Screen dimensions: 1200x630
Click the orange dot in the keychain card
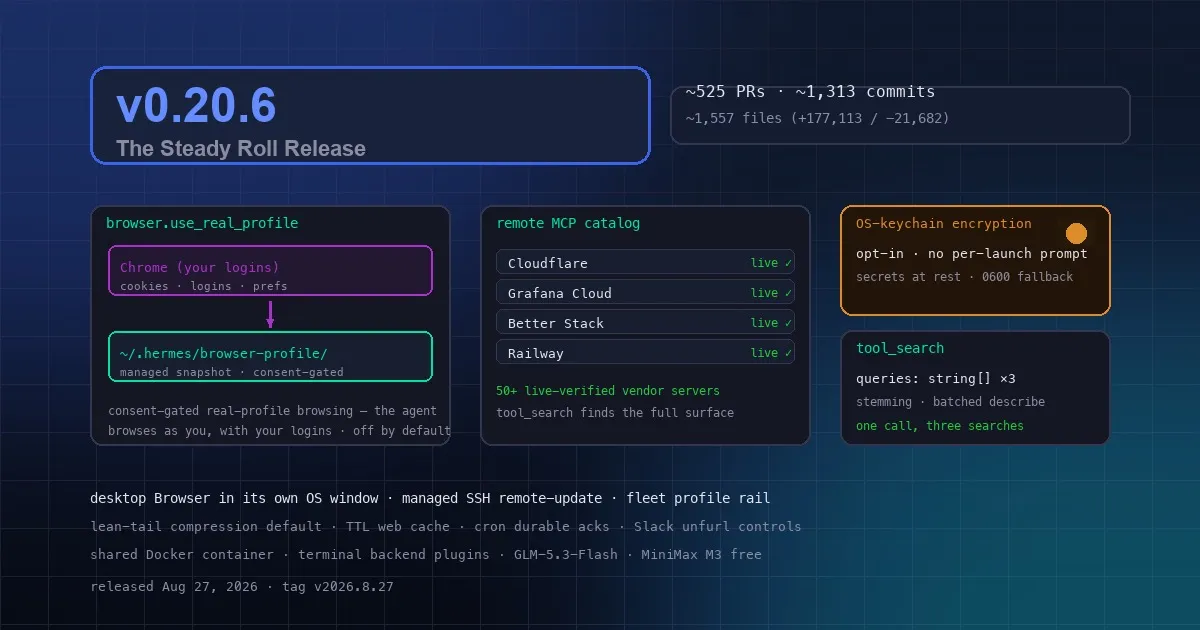pos(1076,234)
